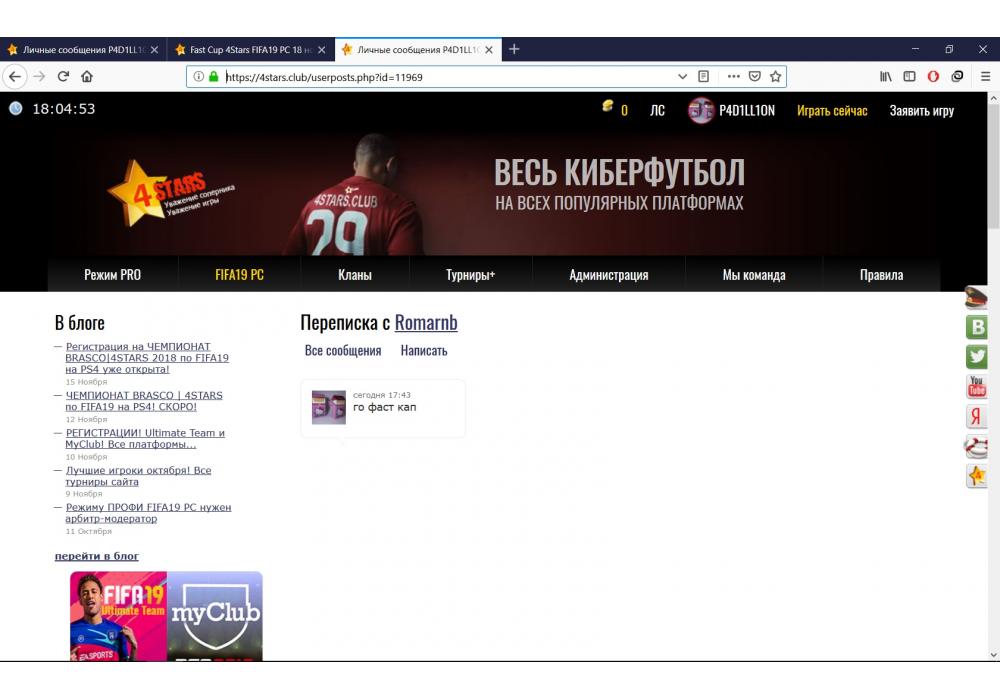Image resolution: width=1000 pixels, height=700 pixels.
Task: Close the Fast Cup 4Stars tab
Action: click(x=321, y=50)
